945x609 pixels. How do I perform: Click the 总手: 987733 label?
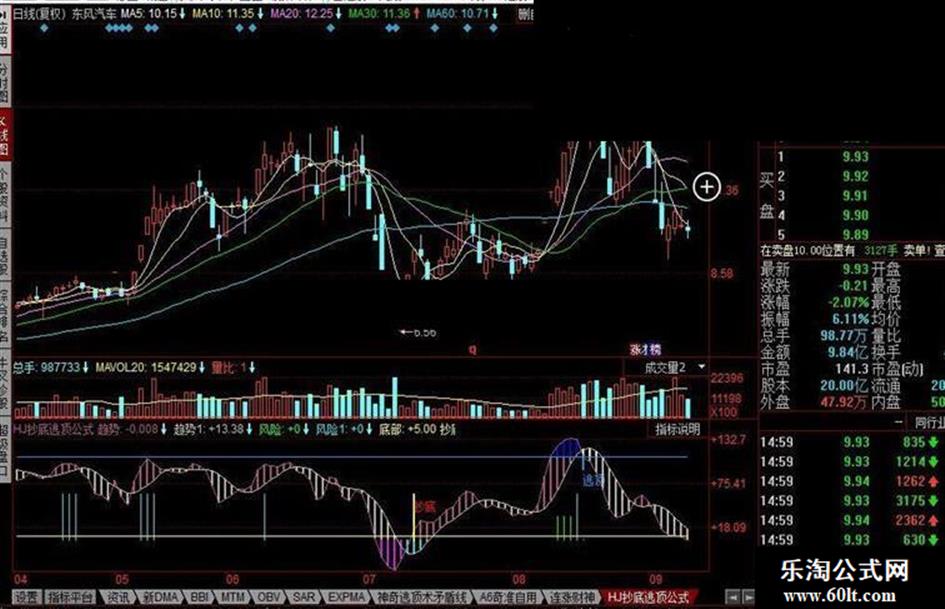pyautogui.click(x=46, y=367)
